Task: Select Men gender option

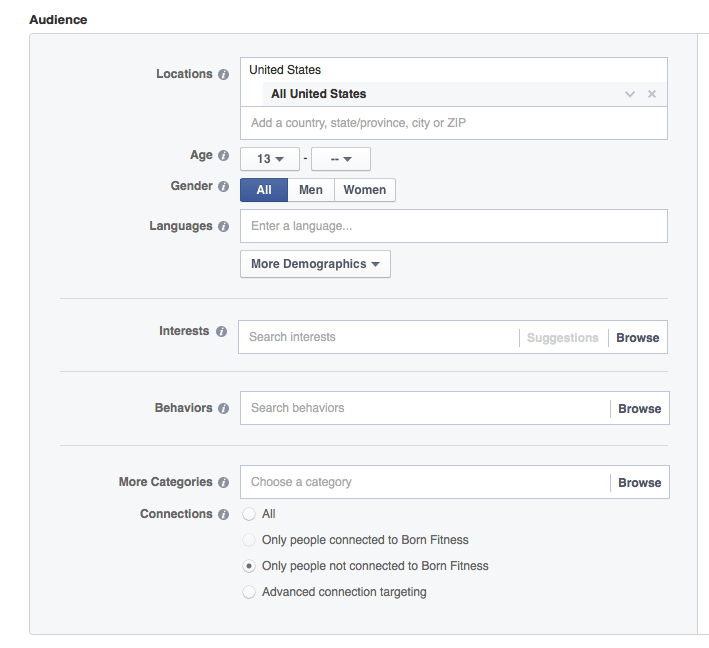Action: coord(311,190)
